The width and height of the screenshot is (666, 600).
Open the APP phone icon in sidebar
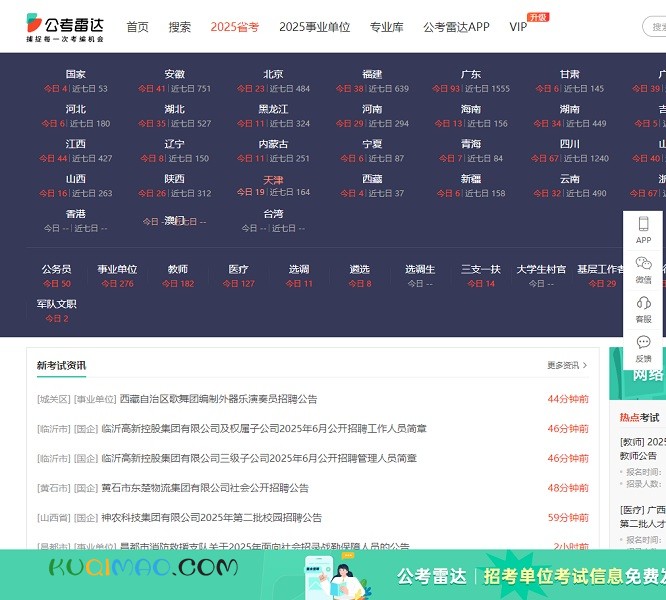point(643,224)
